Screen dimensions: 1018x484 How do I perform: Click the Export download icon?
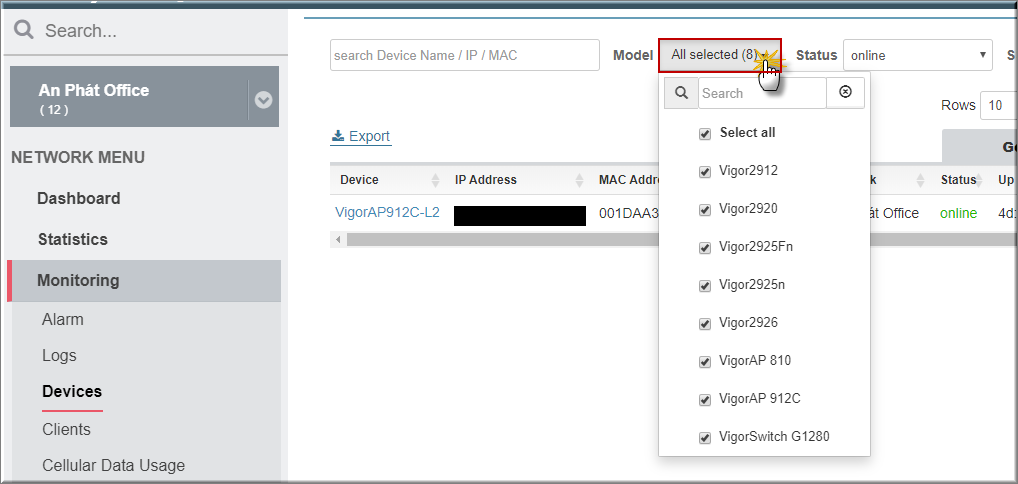[x=338, y=136]
